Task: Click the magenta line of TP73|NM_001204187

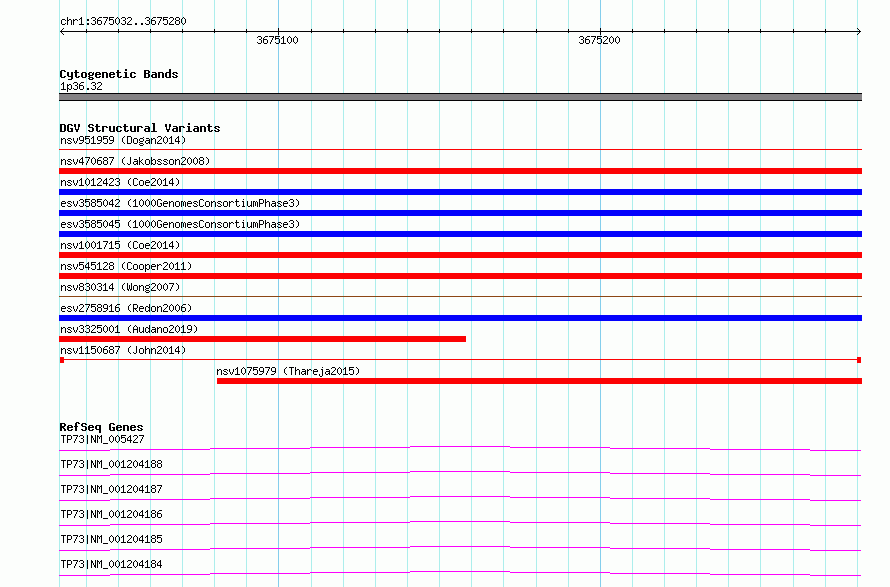Action: point(460,498)
